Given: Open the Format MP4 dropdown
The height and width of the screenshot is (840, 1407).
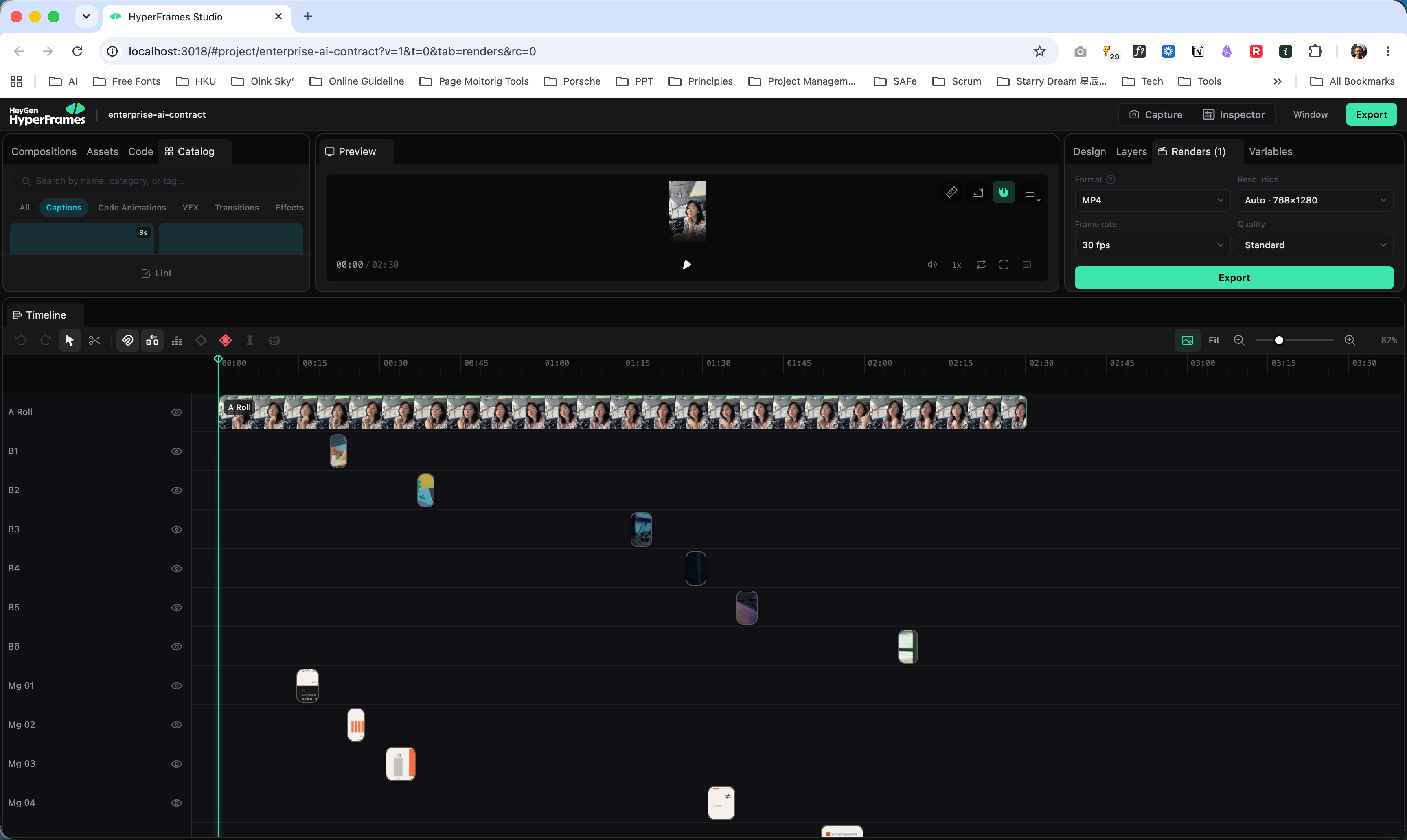Looking at the screenshot, I should point(1152,200).
